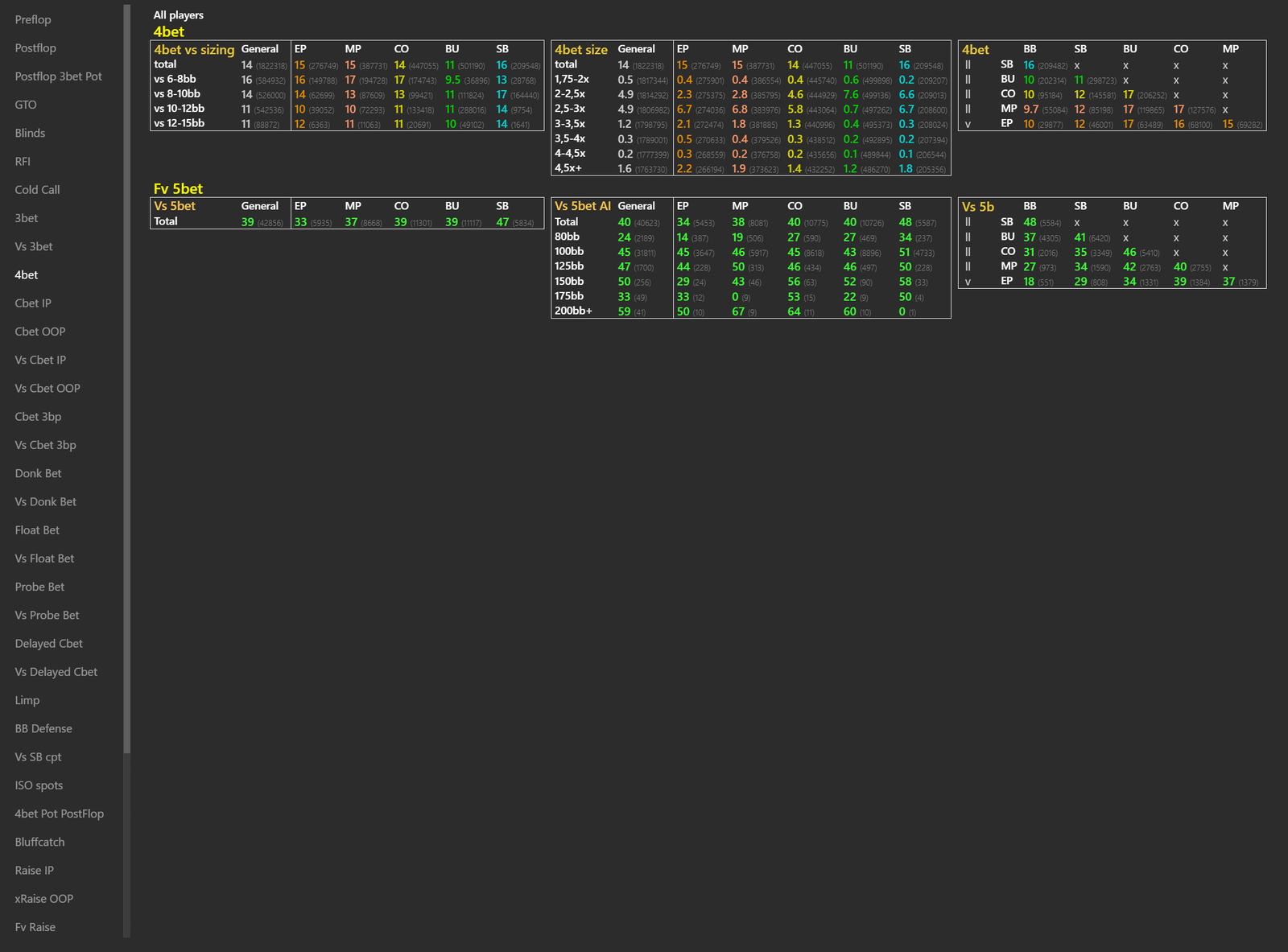Open 4bet Pot PostFlop page
Viewport: 1288px width, 952px height.
pyautogui.click(x=60, y=814)
